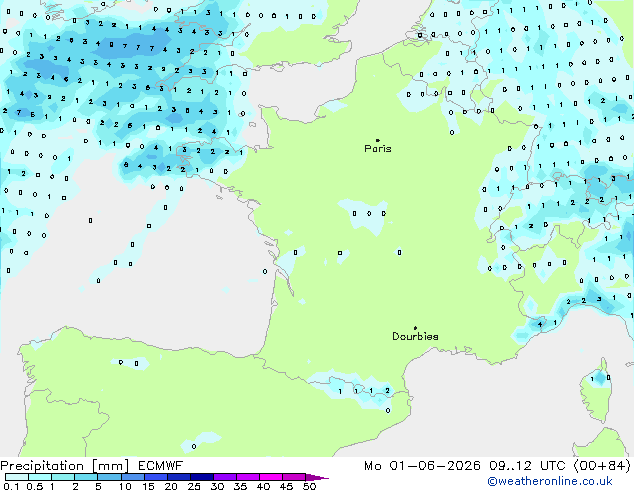Pick legend swatch between 0.5 and 1
The height and width of the screenshot is (490, 634).
tap(40, 477)
